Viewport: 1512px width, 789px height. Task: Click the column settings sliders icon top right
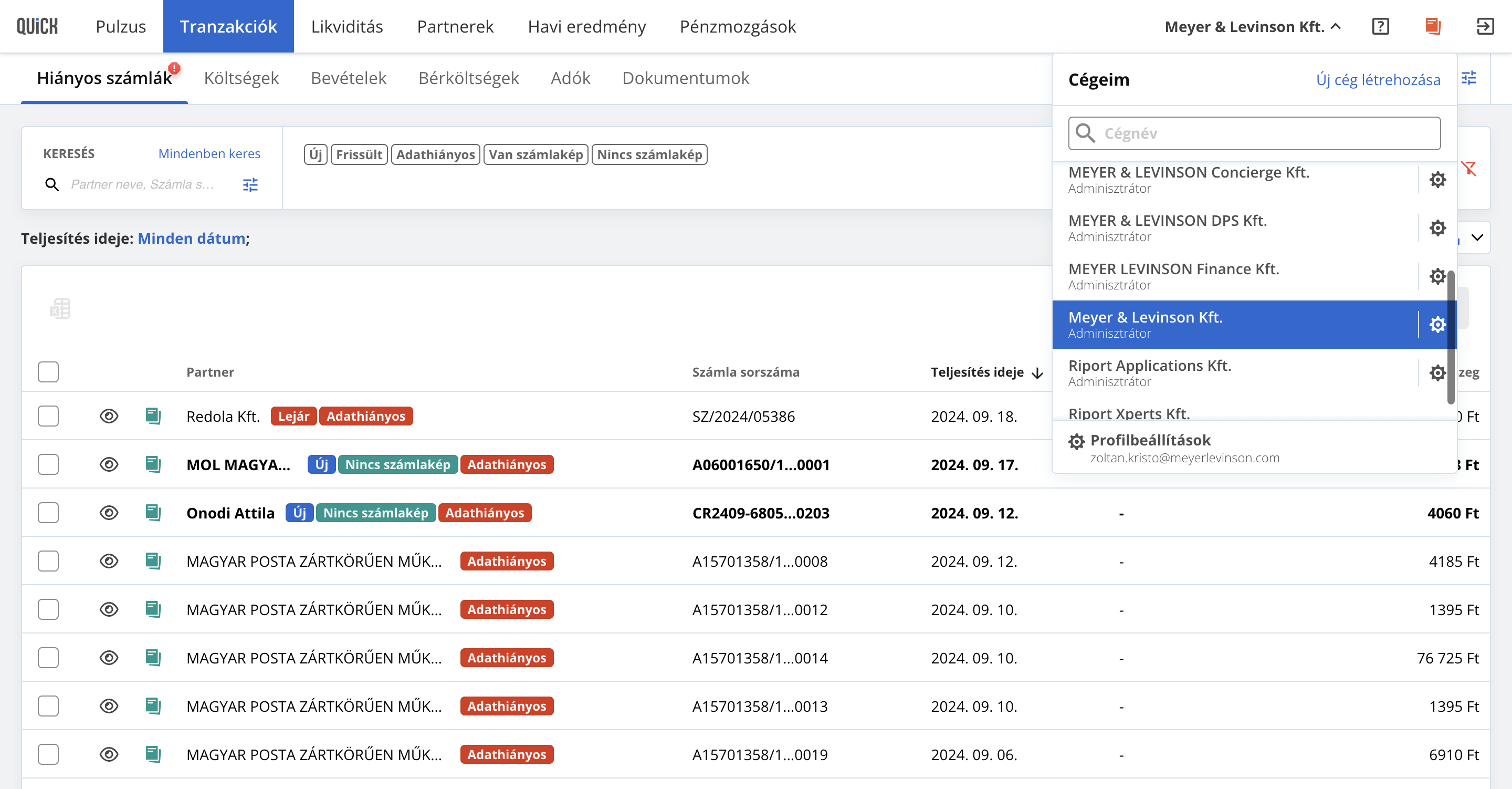click(1468, 78)
